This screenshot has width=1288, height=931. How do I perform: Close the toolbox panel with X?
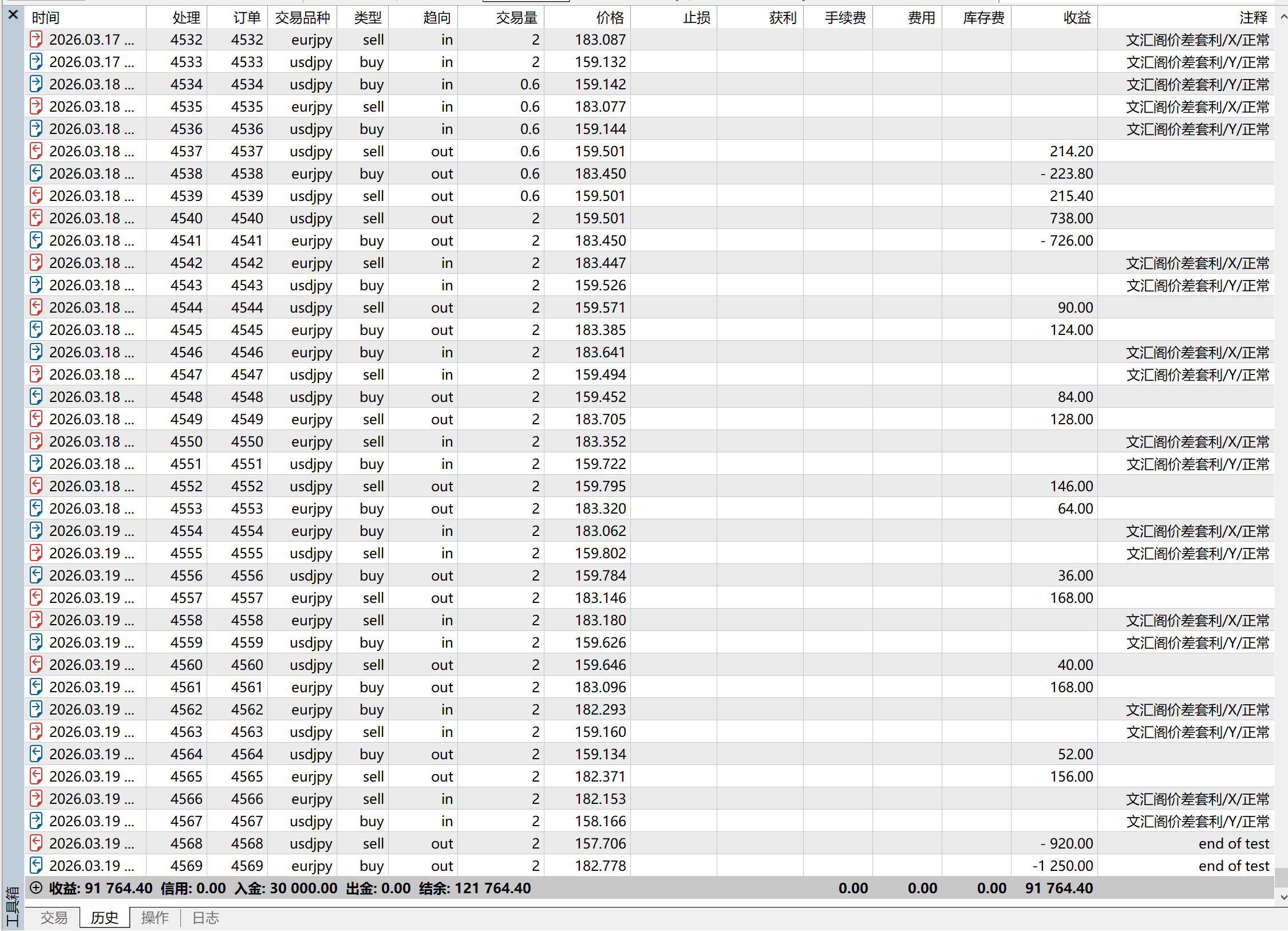click(x=13, y=15)
